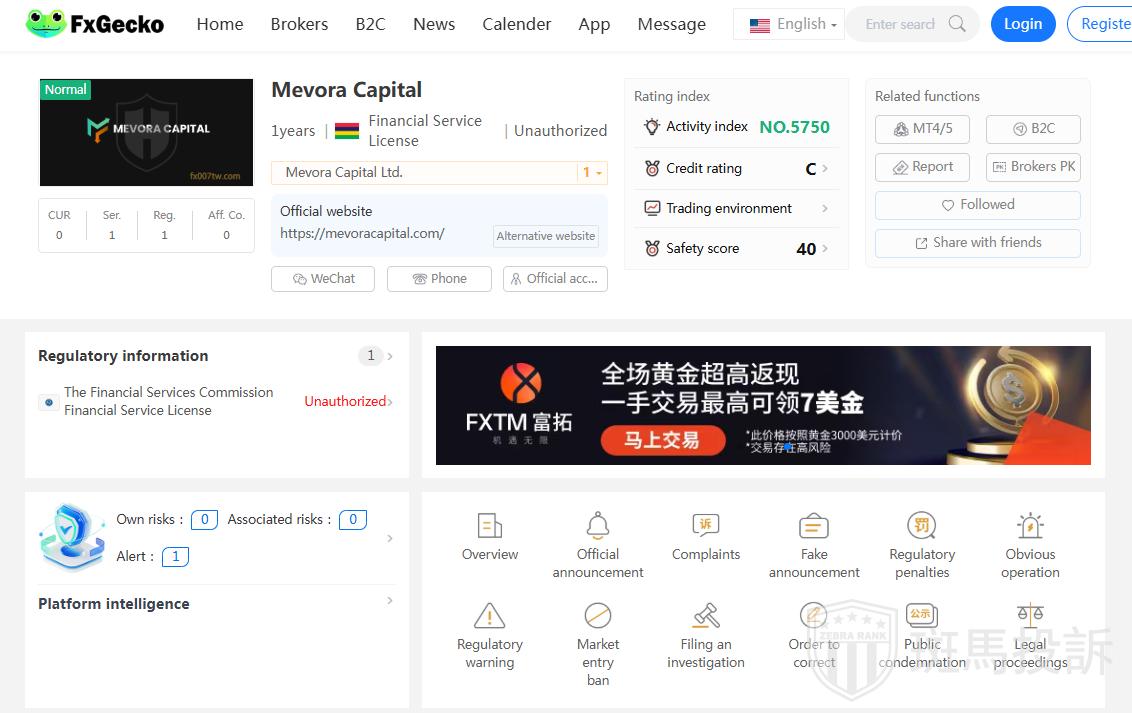Go to the Brokers menu item
Viewport: 1132px width, 713px height.
tap(299, 24)
